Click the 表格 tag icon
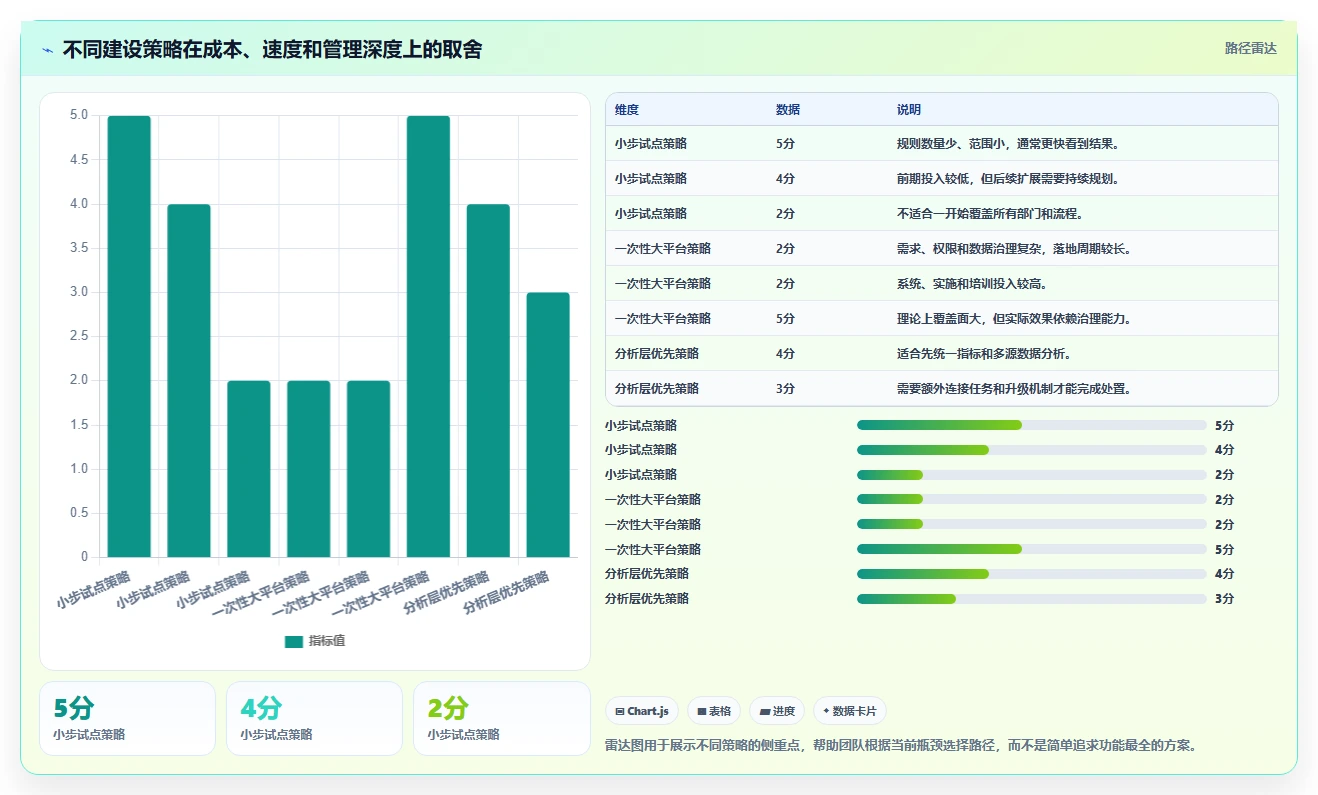The image size is (1318, 795). pos(703,711)
